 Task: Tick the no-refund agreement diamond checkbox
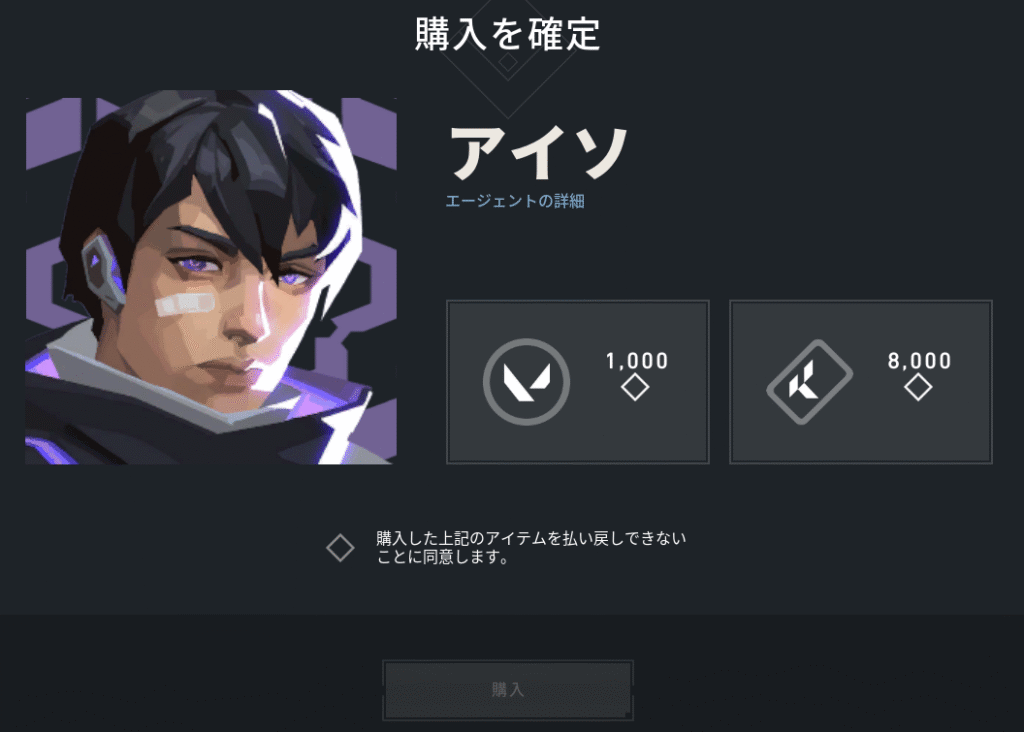point(340,548)
